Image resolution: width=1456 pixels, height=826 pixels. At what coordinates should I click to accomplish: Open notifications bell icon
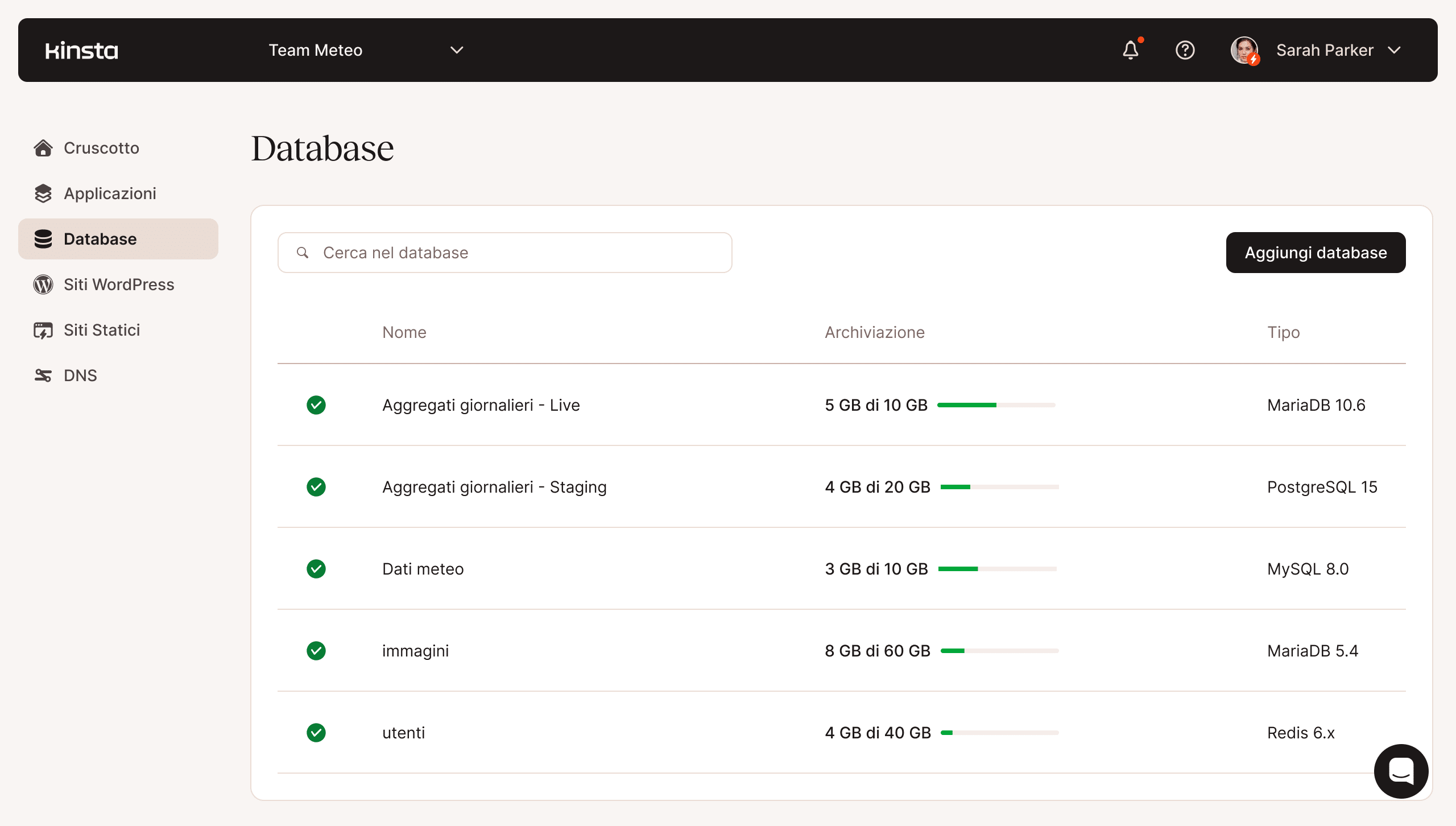1131,50
